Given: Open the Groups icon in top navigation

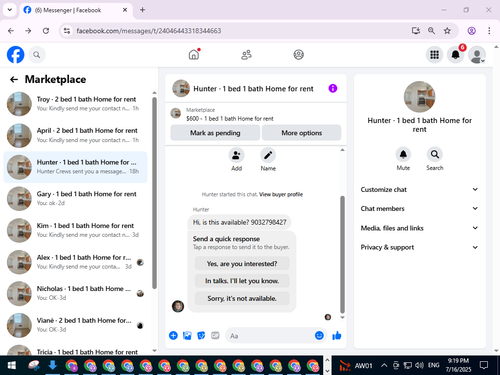Looking at the screenshot, I should coord(298,55).
